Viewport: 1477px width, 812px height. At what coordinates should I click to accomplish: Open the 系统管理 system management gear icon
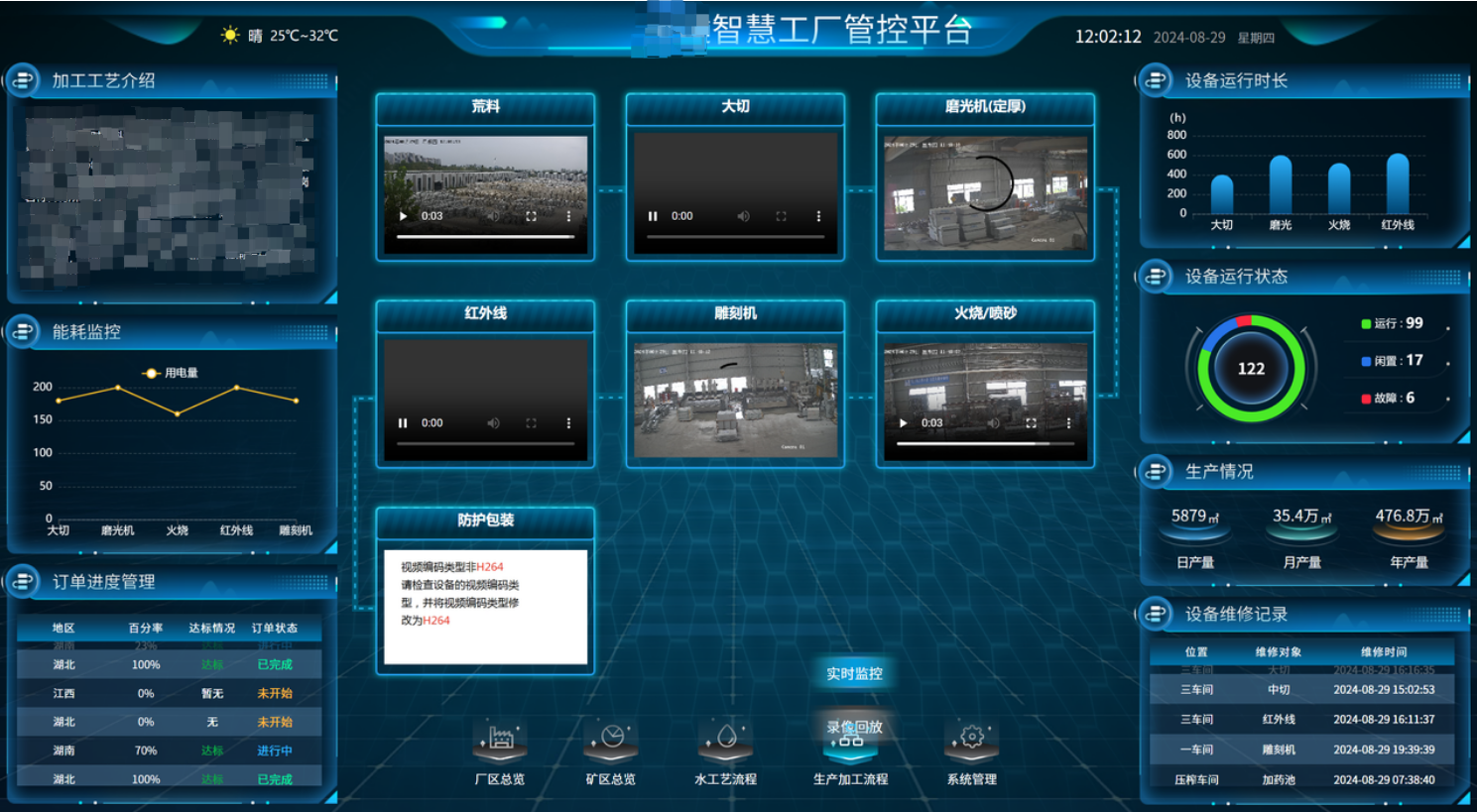coord(971,739)
